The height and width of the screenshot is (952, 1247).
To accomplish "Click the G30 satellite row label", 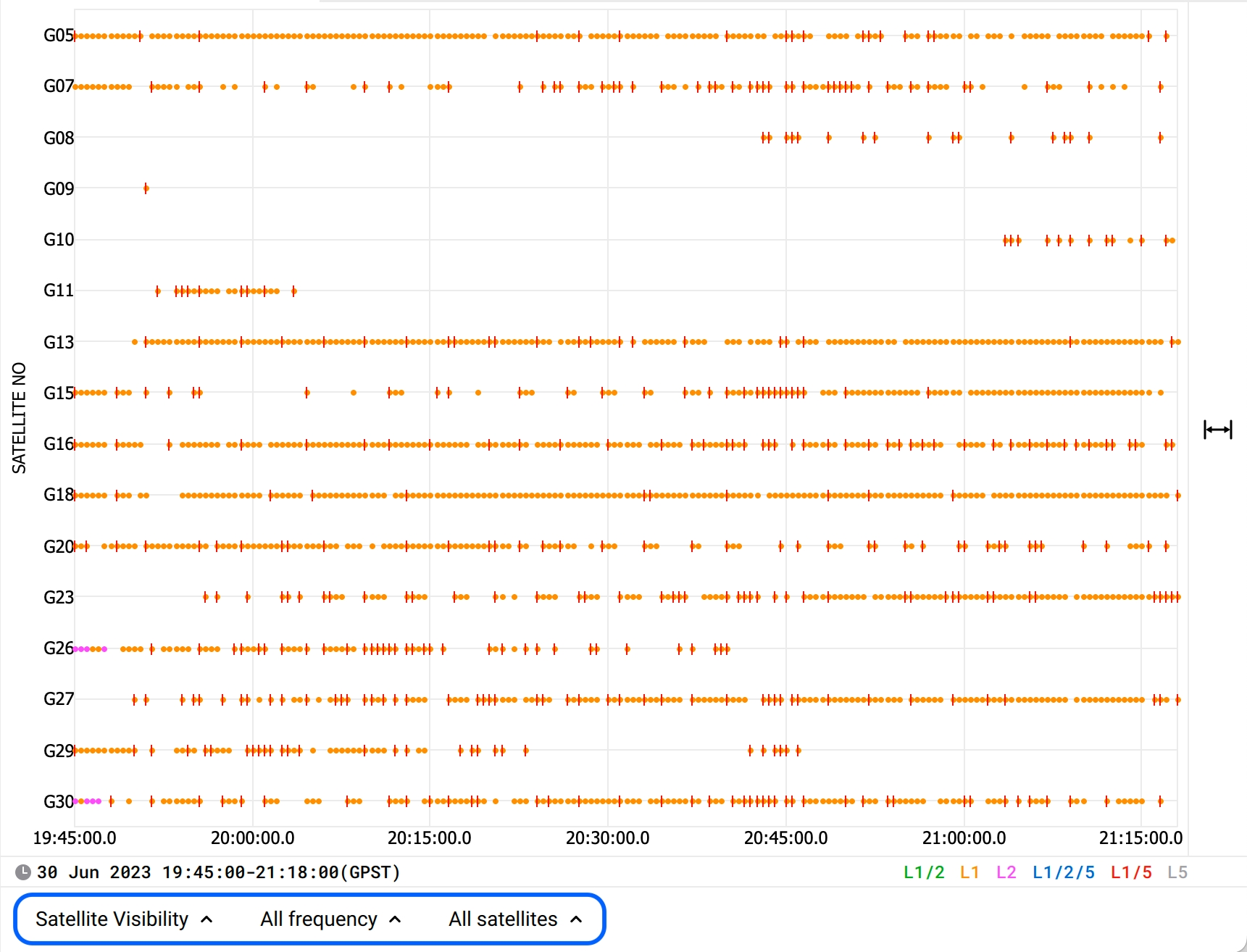I will click(58, 802).
